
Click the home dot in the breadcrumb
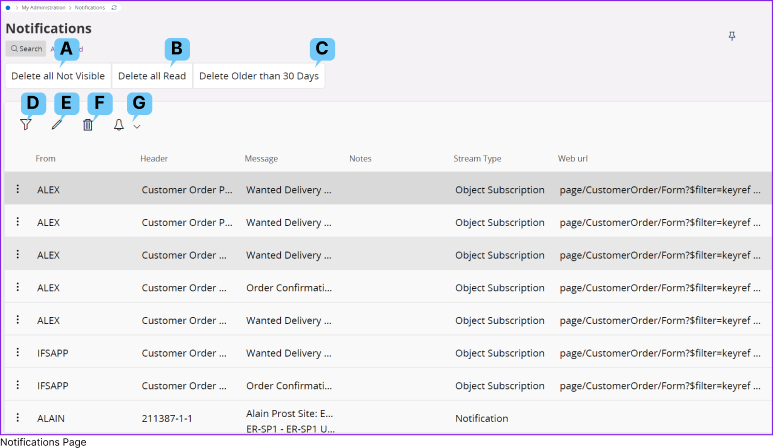[8, 7]
